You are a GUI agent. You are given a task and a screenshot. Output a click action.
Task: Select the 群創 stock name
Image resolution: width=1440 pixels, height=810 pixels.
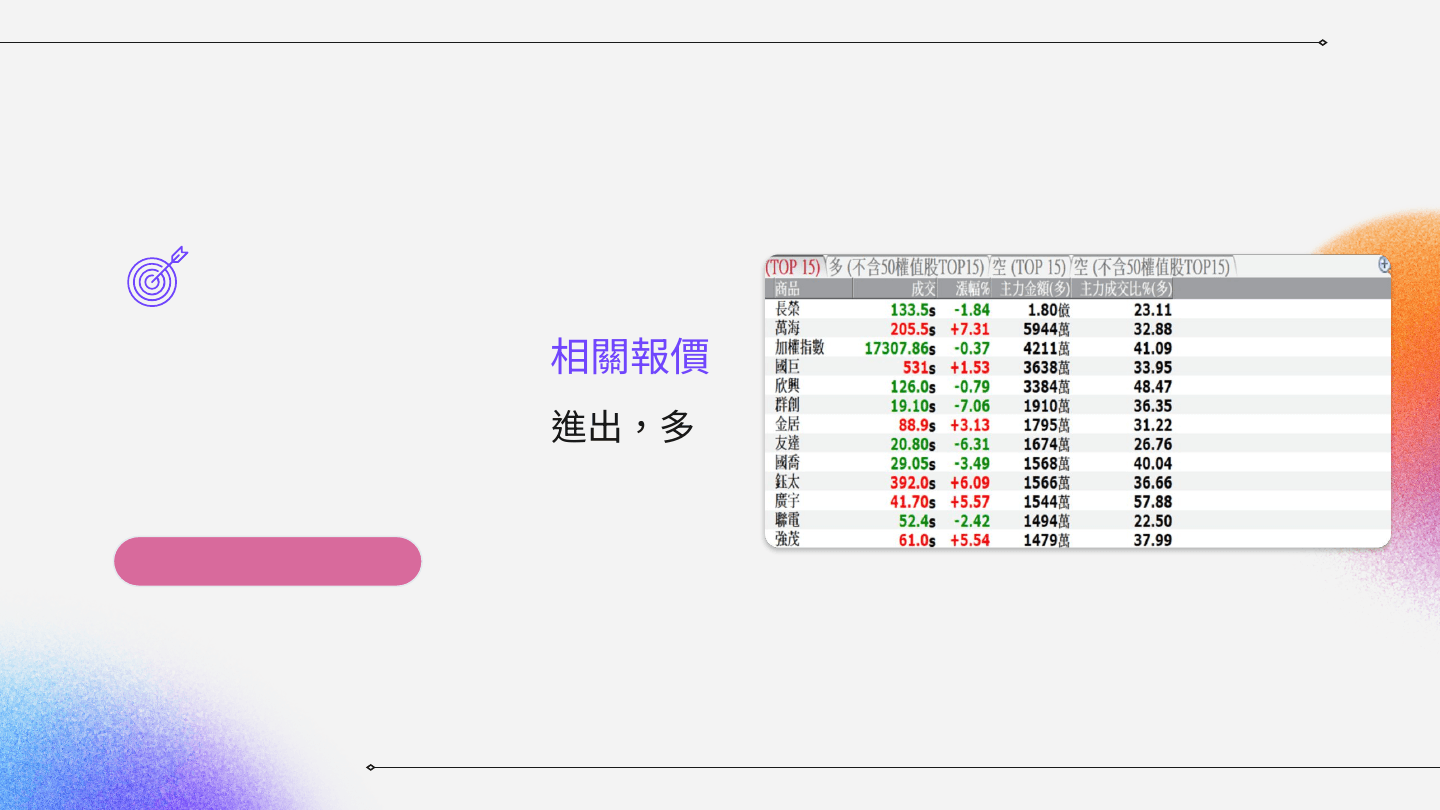788,405
